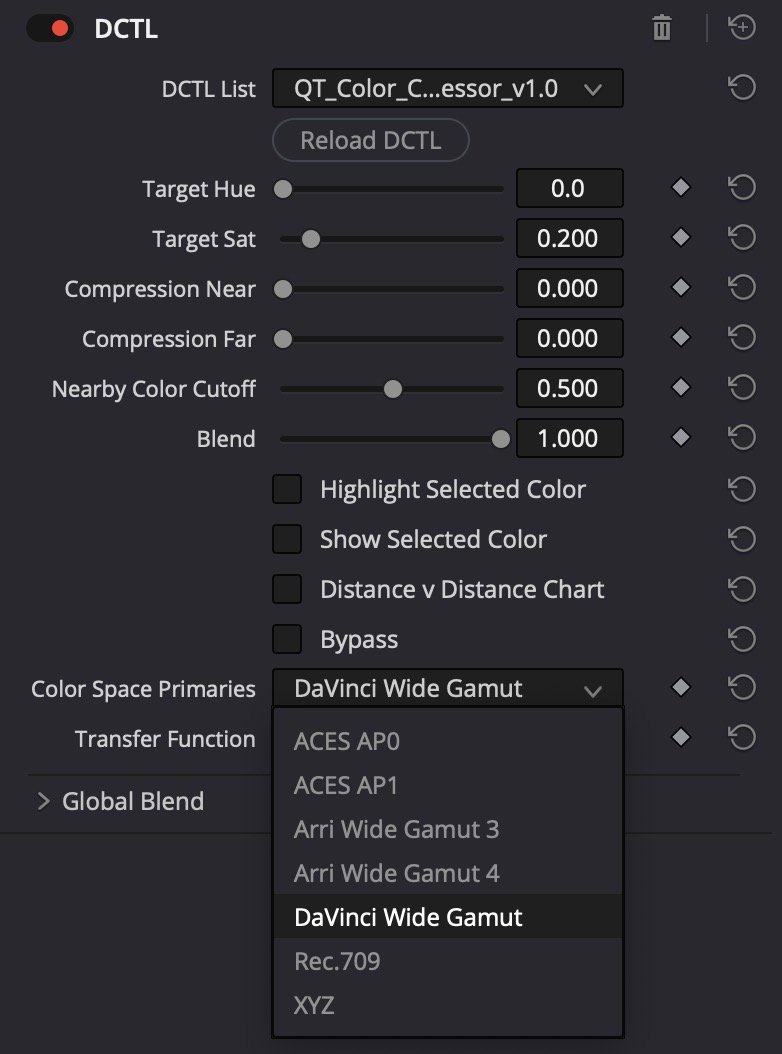782x1054 pixels.
Task: Reset the Compression Near value
Action: (x=741, y=288)
